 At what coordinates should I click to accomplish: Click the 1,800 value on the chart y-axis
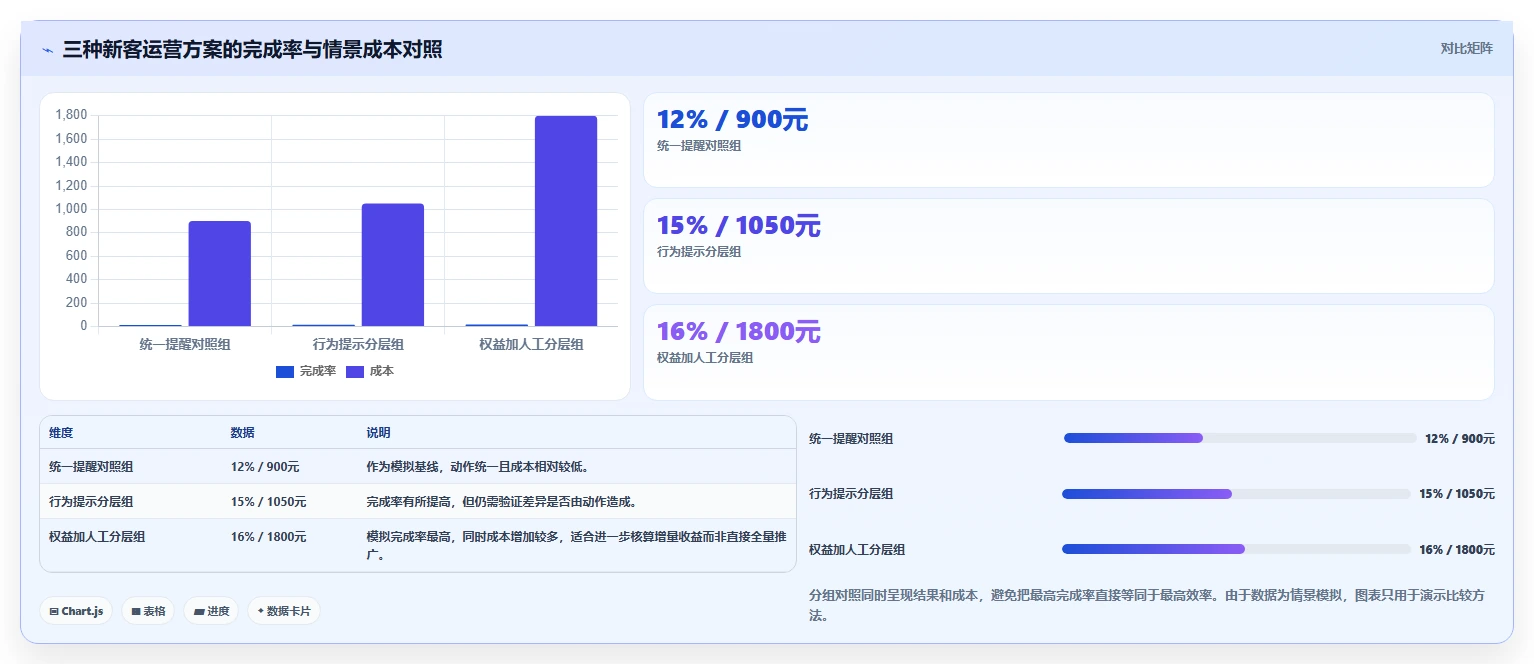71,115
